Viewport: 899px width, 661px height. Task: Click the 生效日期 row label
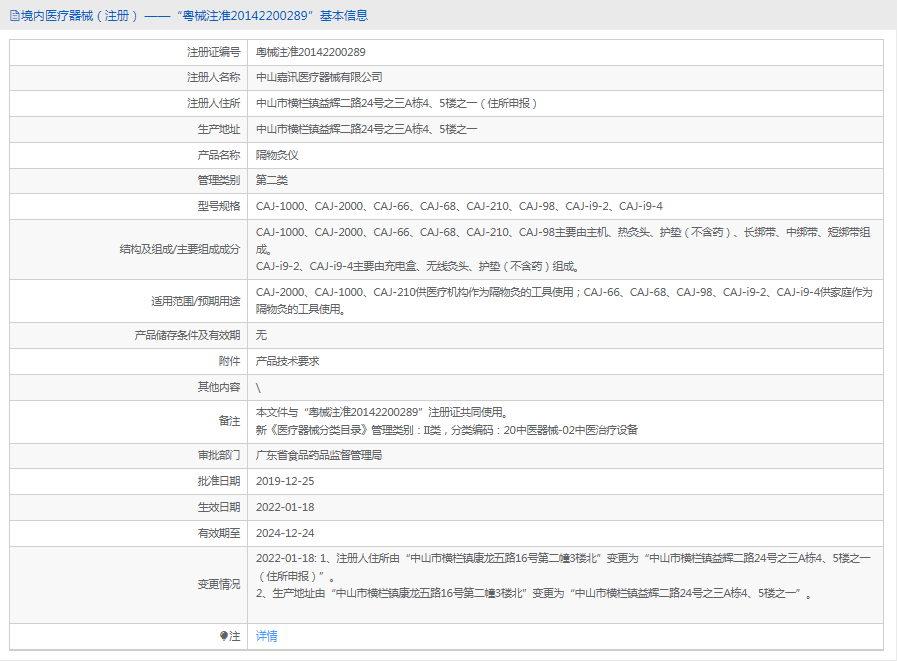[x=219, y=507]
